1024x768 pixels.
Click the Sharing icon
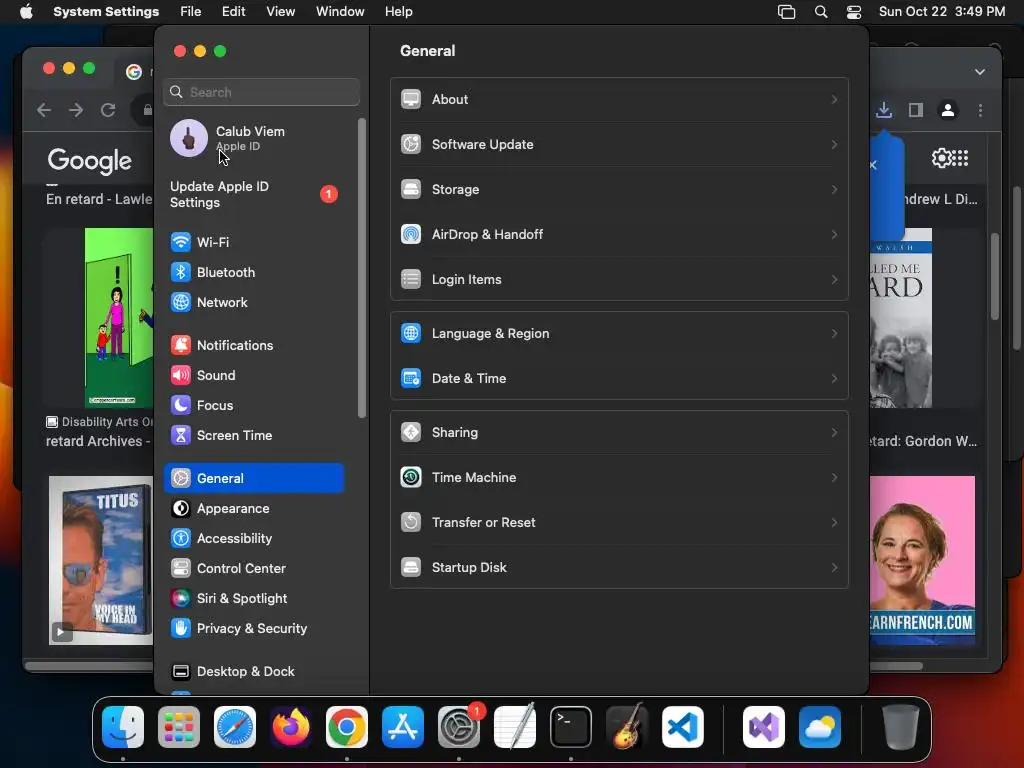point(411,433)
